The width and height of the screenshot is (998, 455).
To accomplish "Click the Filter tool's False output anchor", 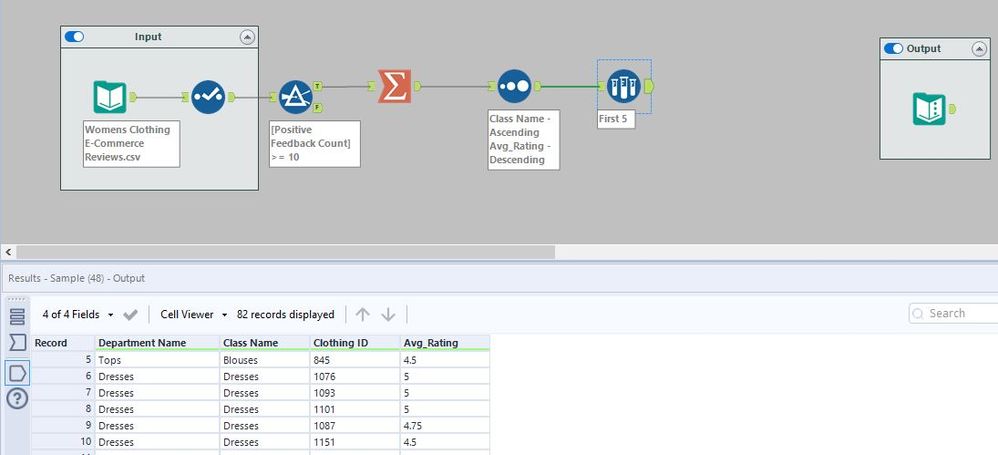I will coord(318,108).
